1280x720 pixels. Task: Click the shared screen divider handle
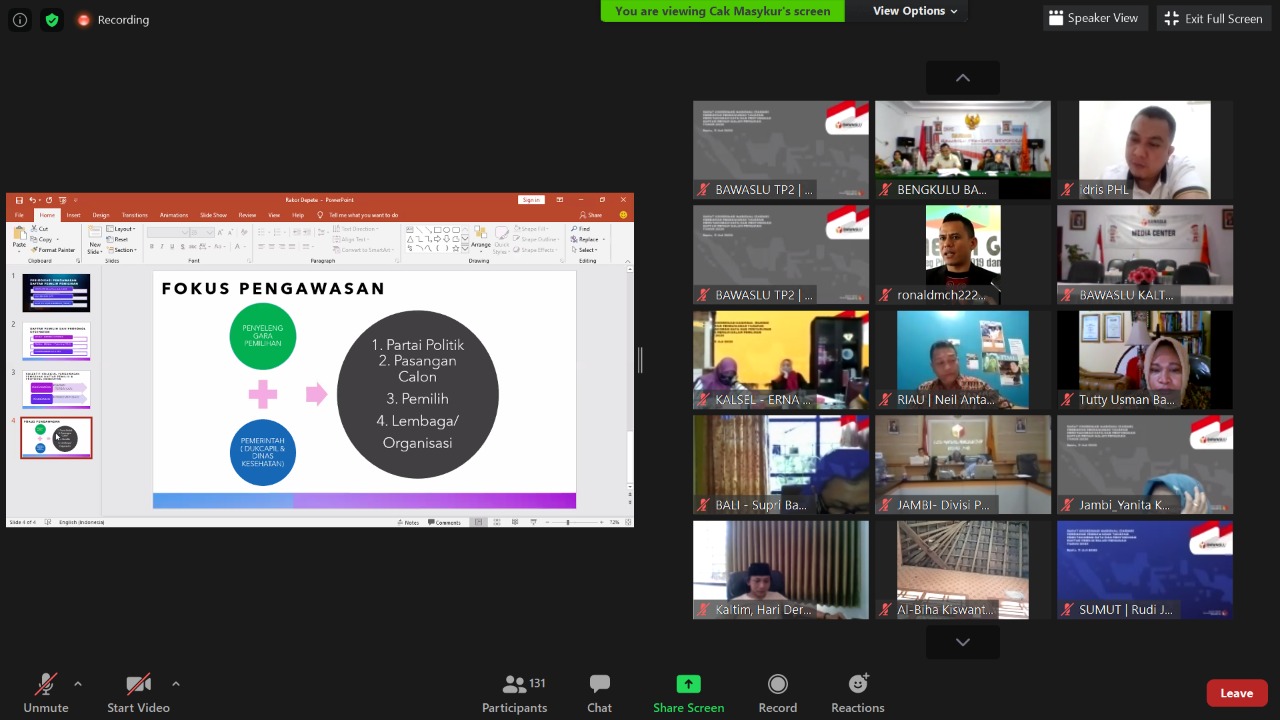[x=640, y=360]
